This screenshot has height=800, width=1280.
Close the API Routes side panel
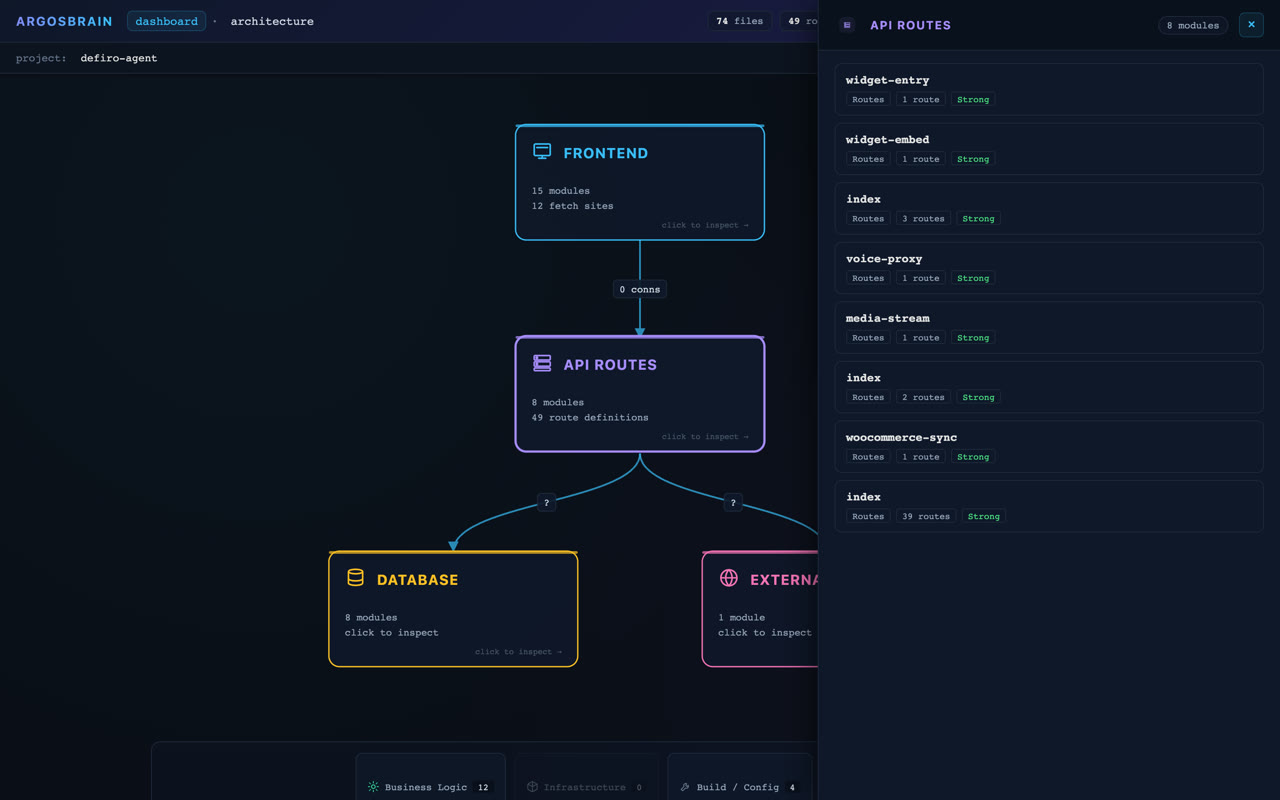click(x=1251, y=25)
